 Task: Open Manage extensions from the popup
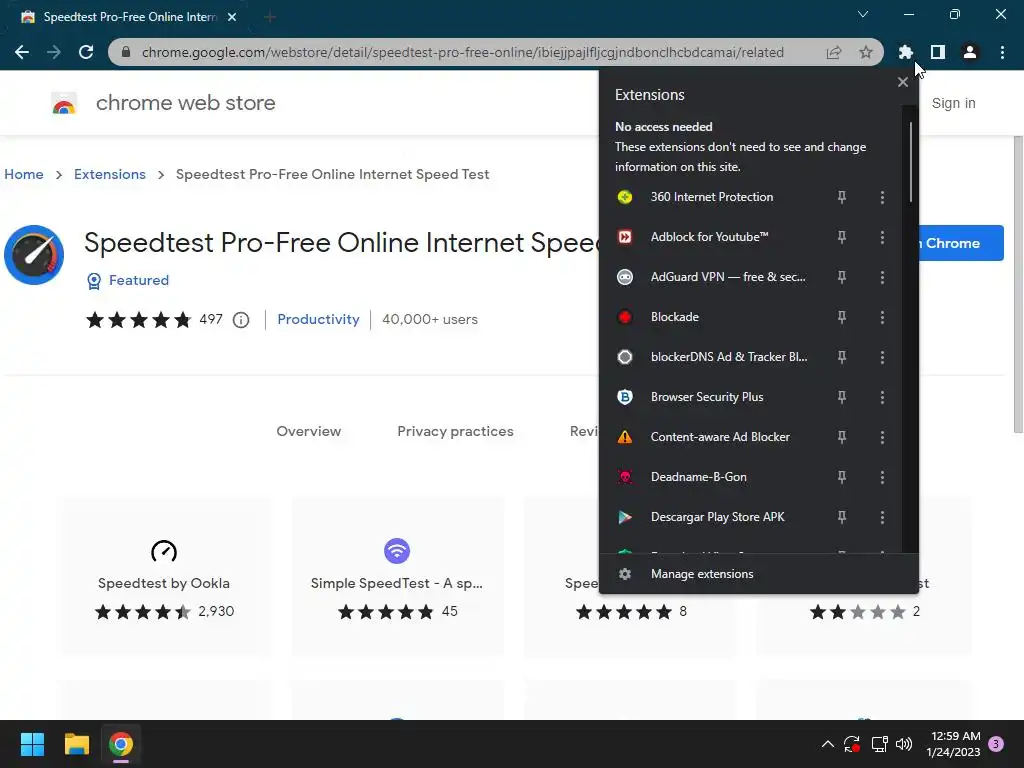758,574
